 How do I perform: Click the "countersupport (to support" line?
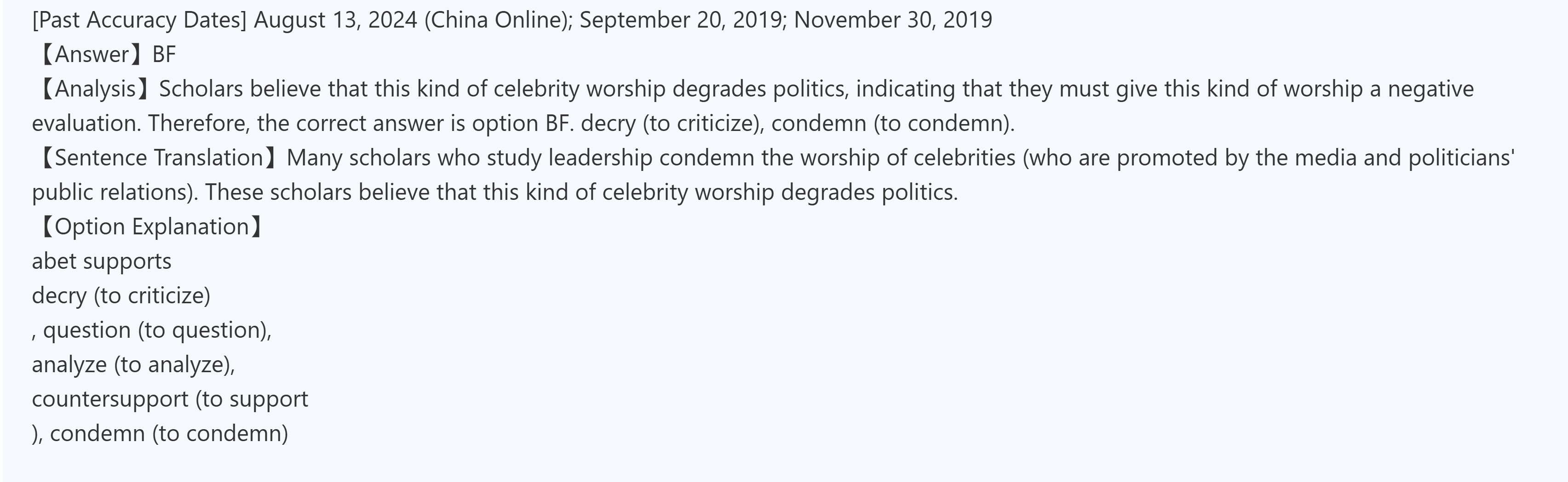170,399
